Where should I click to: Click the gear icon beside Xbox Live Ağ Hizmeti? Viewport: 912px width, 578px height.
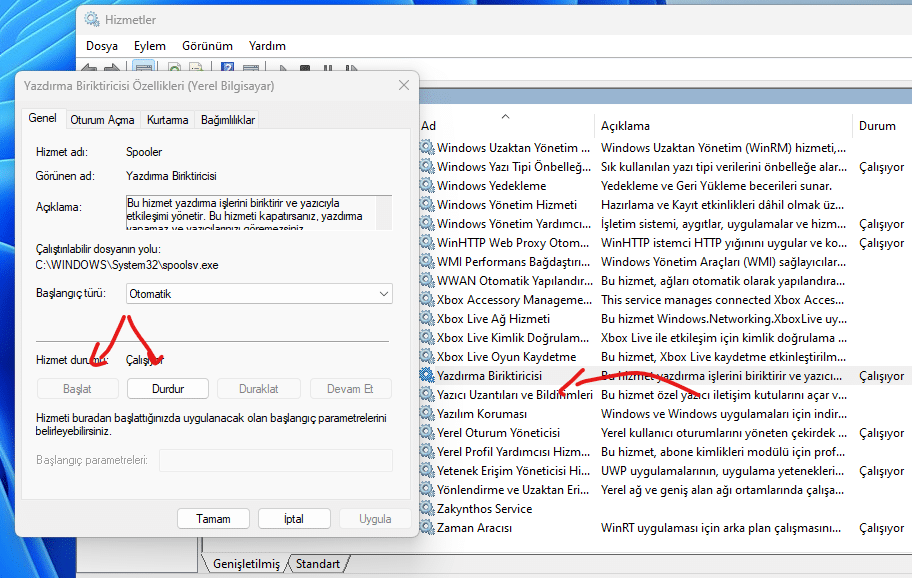(427, 319)
